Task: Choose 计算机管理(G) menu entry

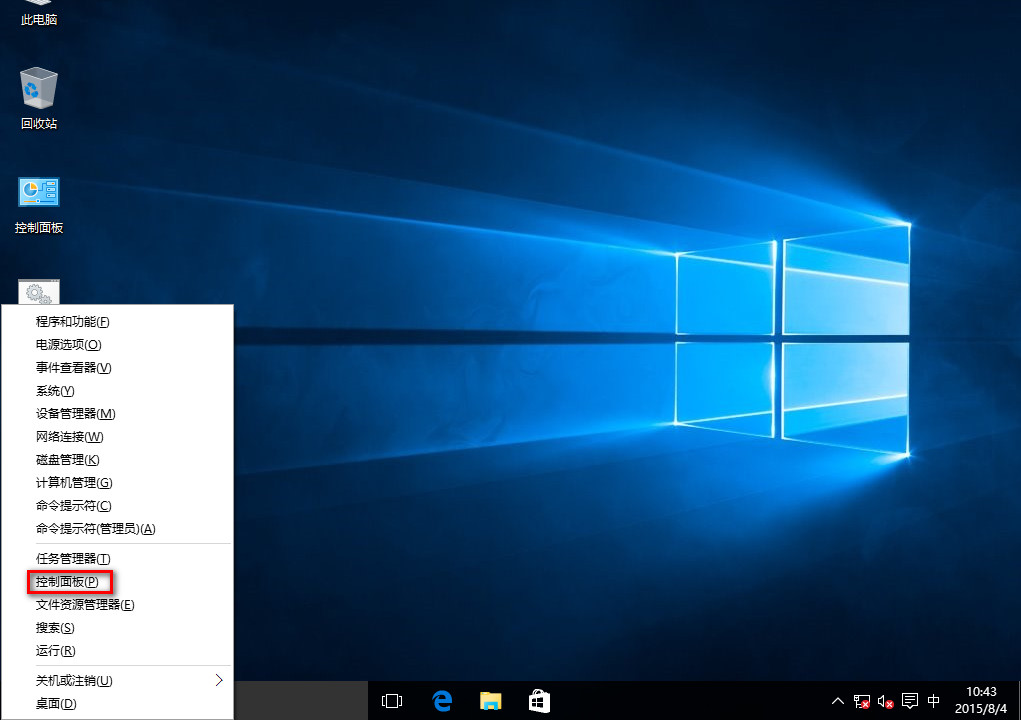Action: [x=117, y=482]
